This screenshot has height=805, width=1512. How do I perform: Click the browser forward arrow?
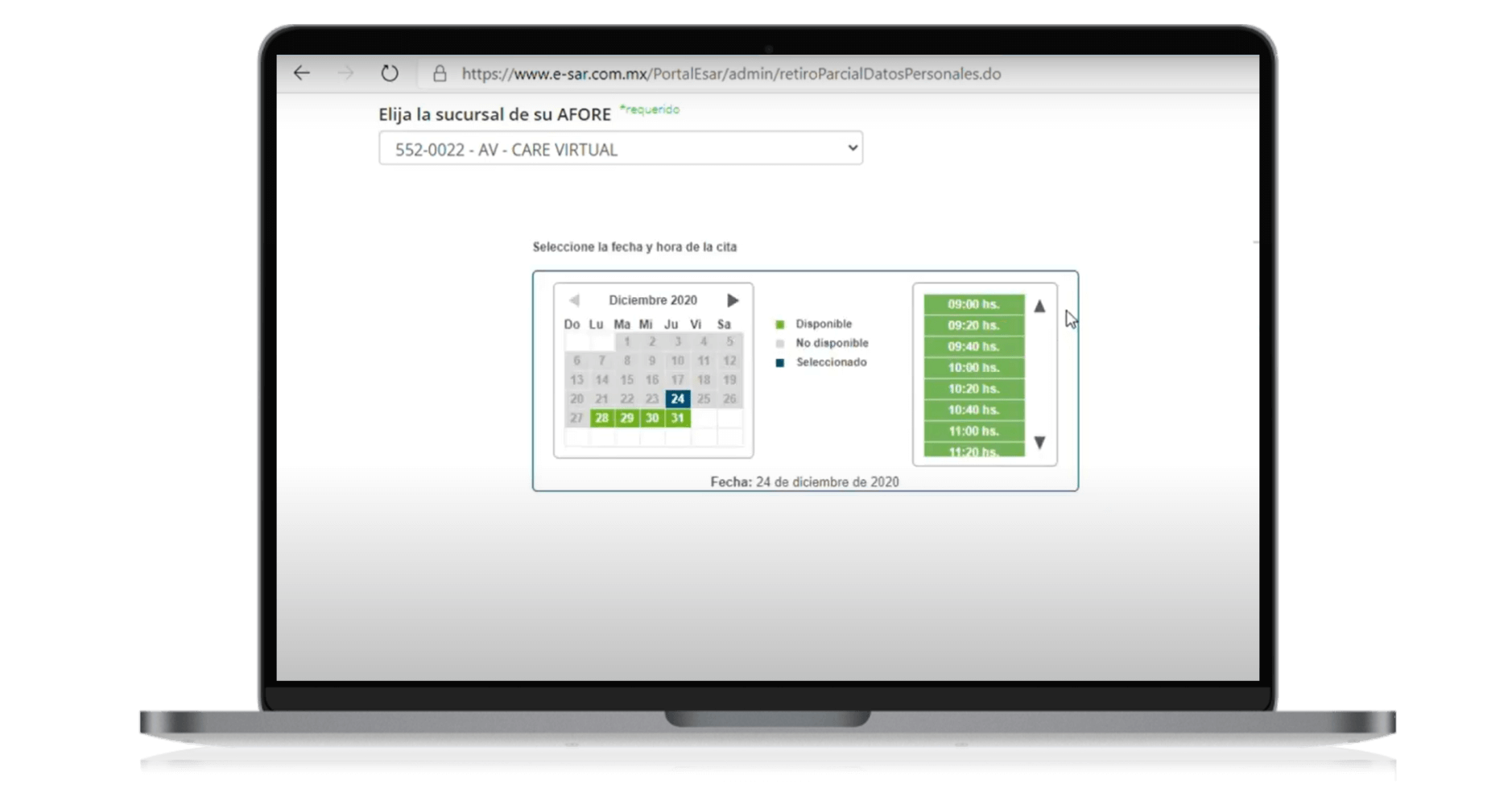[345, 73]
